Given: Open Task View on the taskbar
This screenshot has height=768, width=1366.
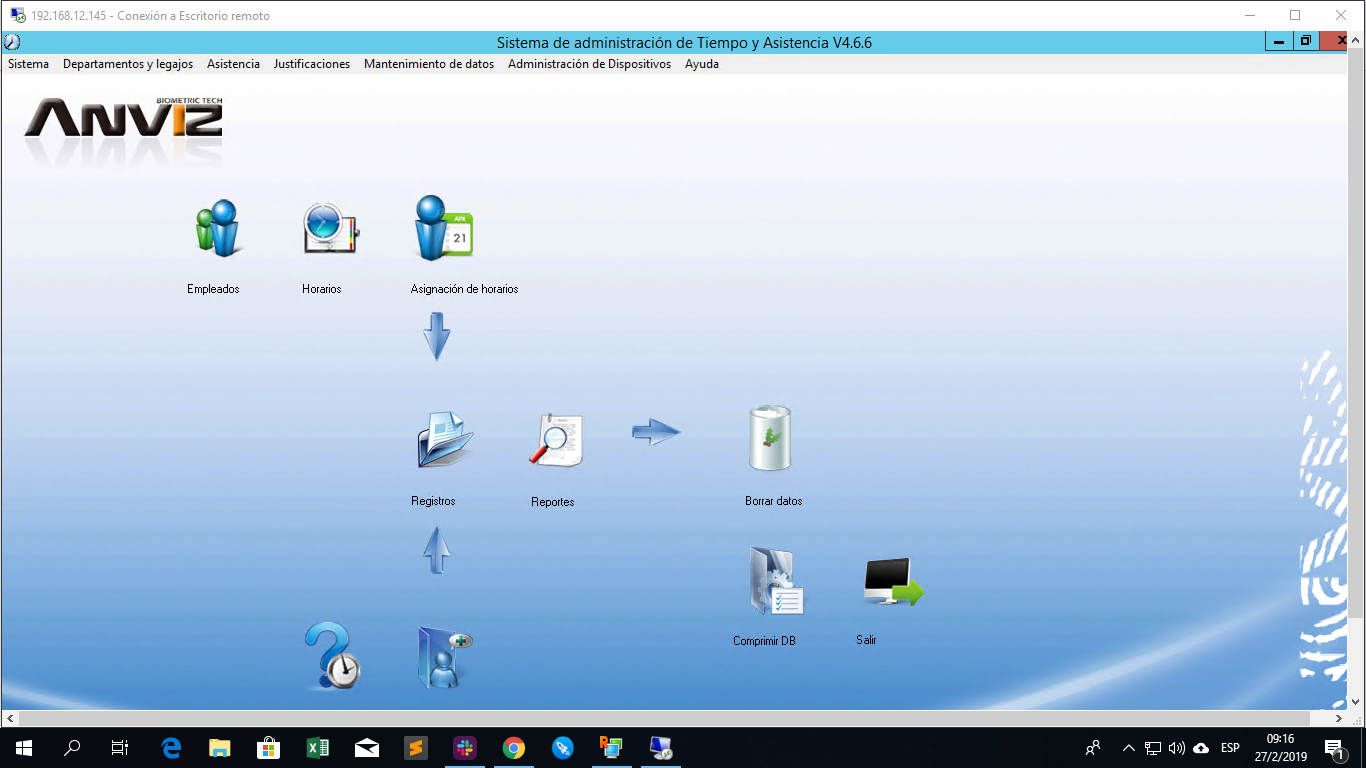Looking at the screenshot, I should [x=120, y=748].
